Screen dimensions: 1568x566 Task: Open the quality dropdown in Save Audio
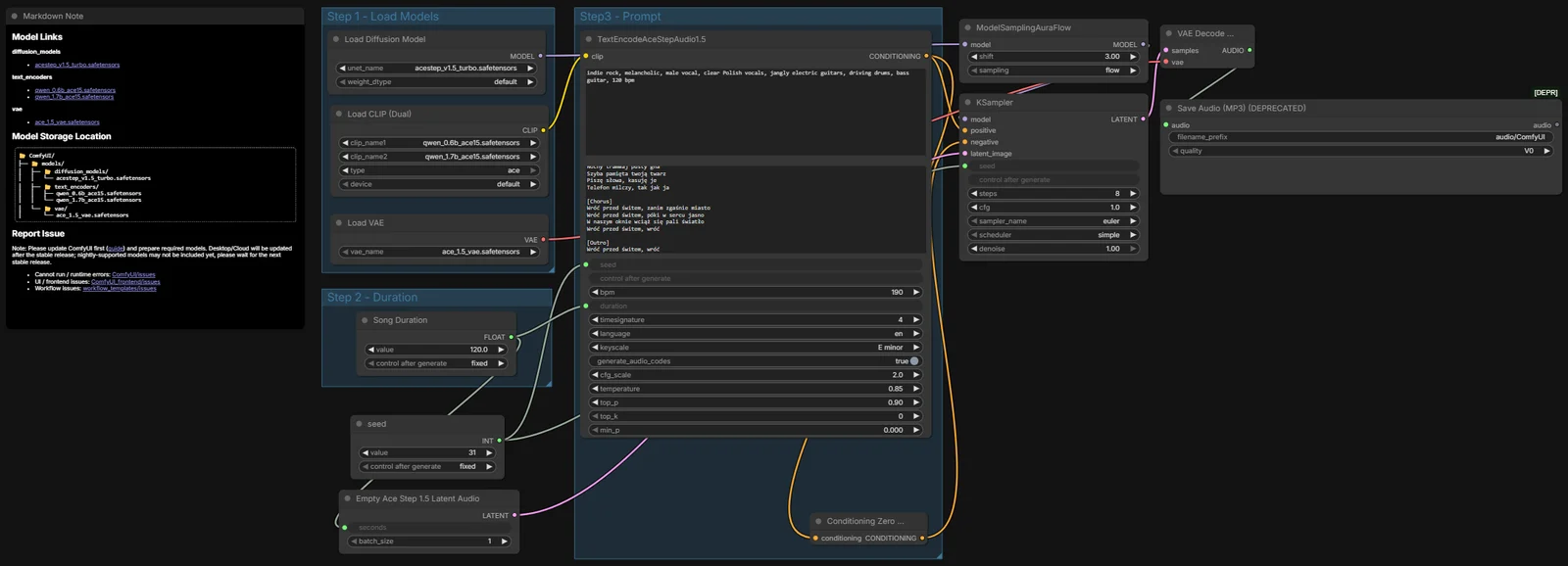click(1361, 151)
